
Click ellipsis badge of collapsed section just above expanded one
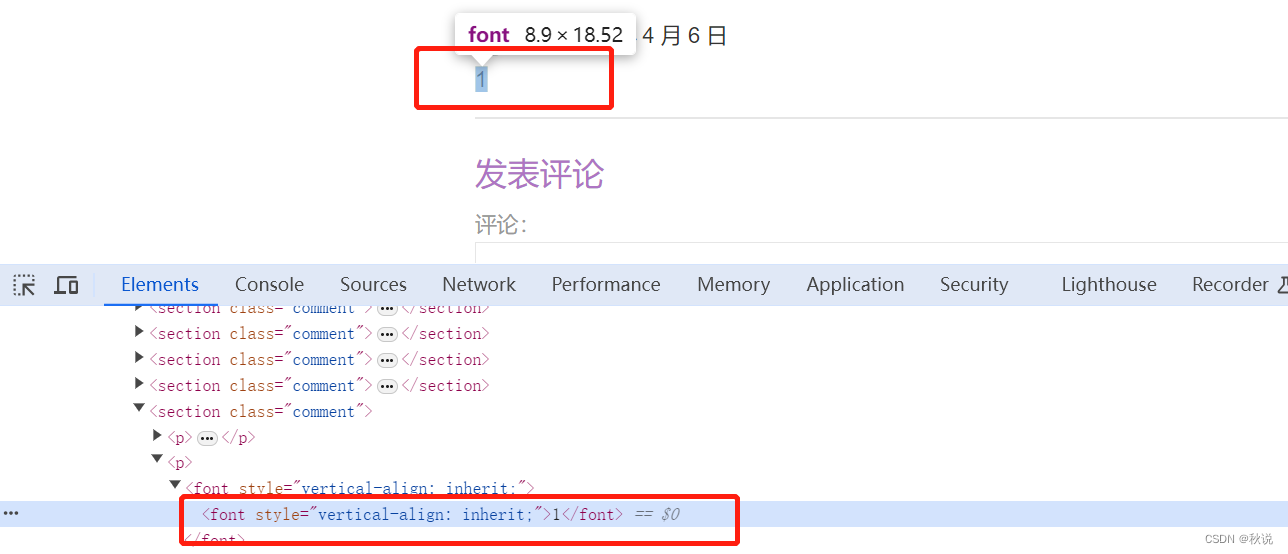pyautogui.click(x=387, y=386)
